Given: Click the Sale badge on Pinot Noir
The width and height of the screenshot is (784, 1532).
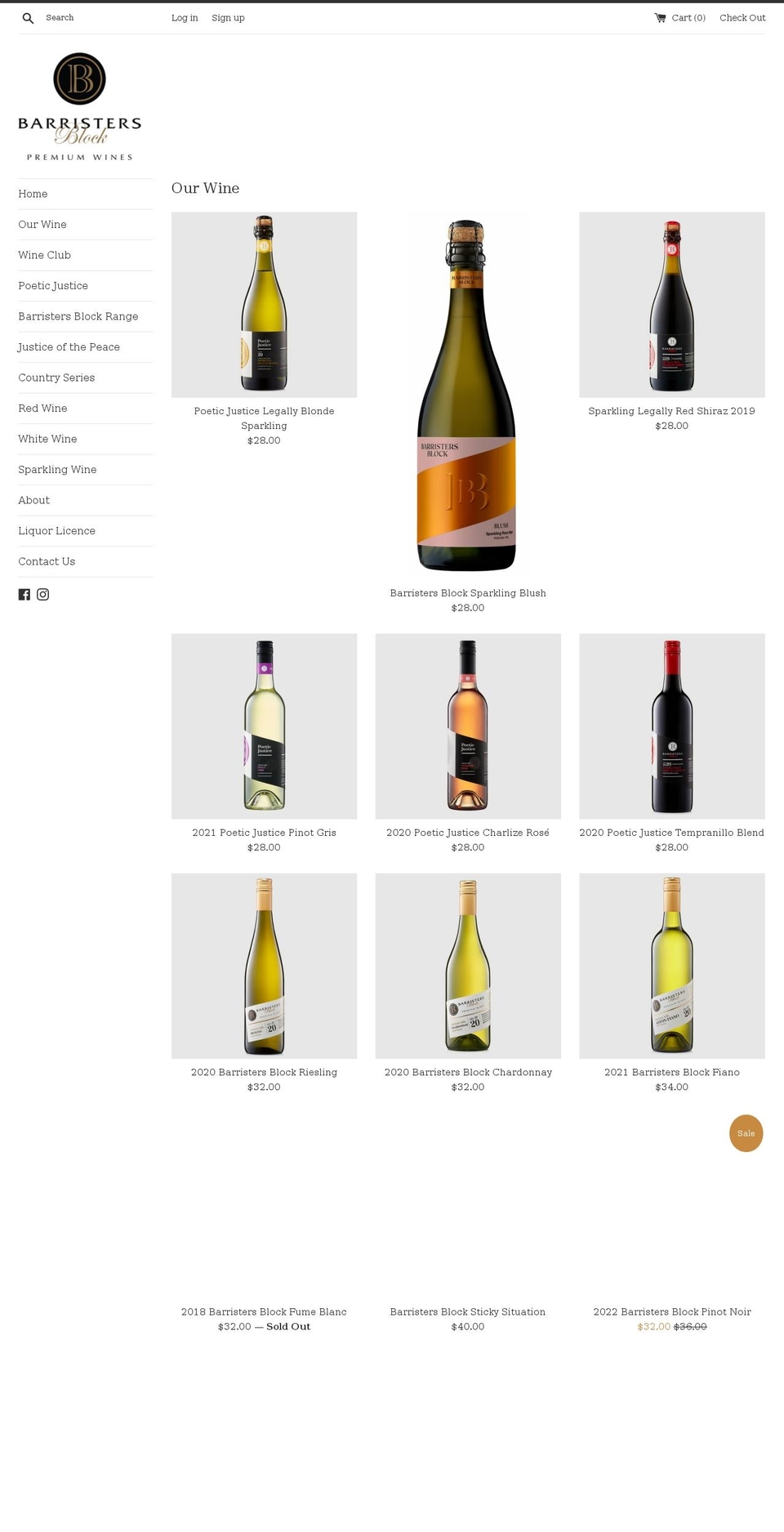Looking at the screenshot, I should click(746, 1133).
